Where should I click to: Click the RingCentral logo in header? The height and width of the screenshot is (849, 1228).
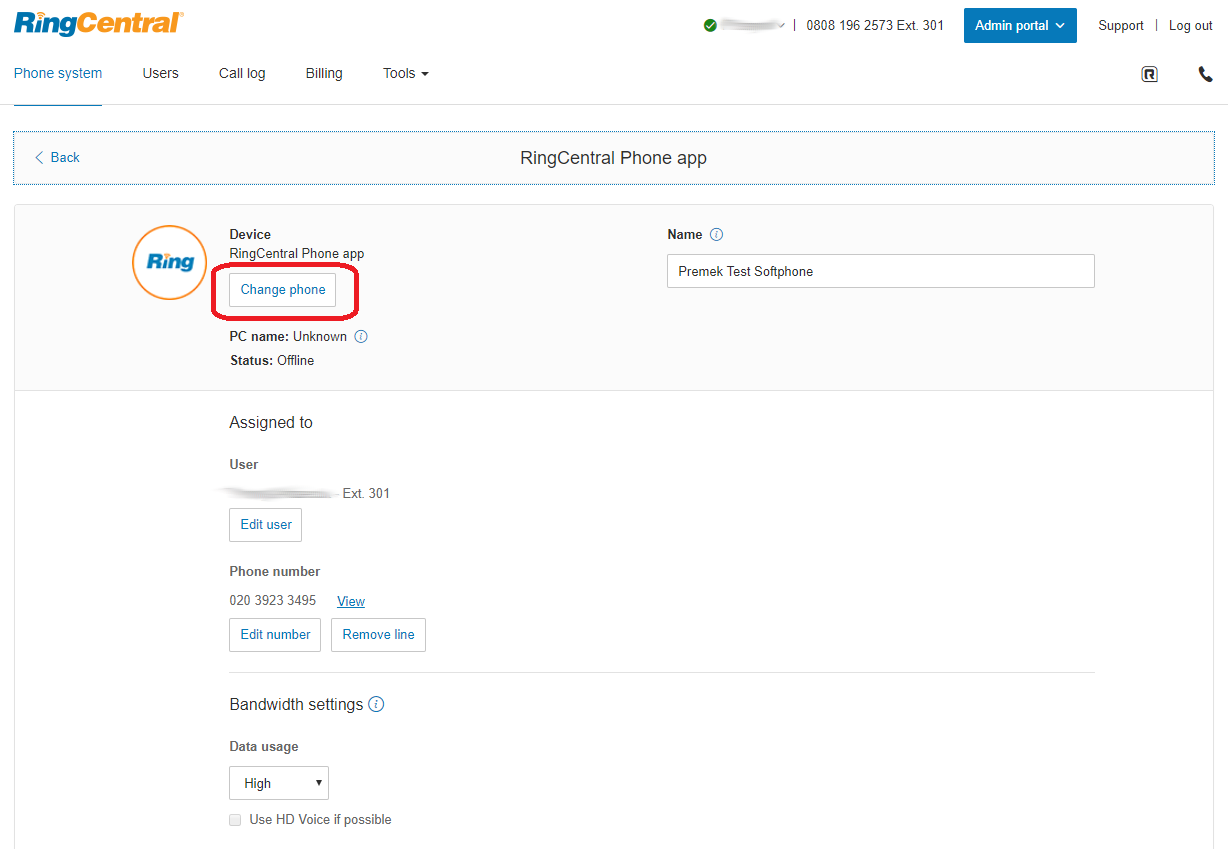point(98,24)
